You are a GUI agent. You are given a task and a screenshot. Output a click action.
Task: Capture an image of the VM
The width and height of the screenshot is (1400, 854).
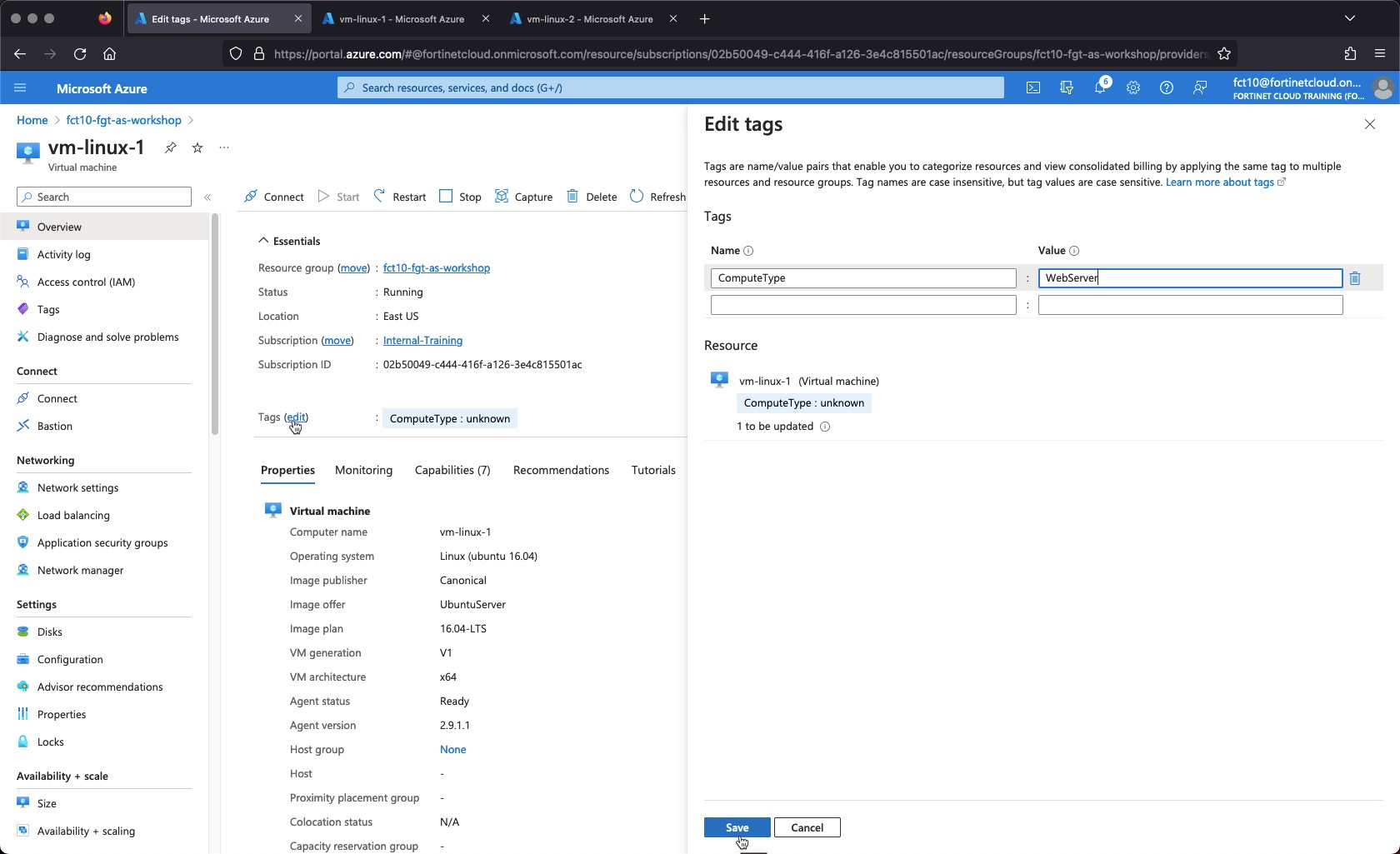(x=523, y=197)
